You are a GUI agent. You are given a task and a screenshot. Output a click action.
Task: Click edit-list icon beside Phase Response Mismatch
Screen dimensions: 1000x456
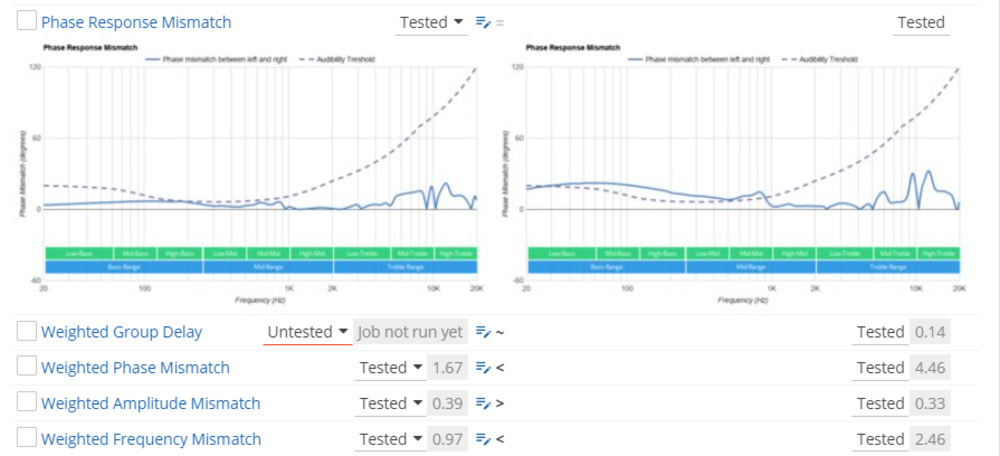(483, 22)
